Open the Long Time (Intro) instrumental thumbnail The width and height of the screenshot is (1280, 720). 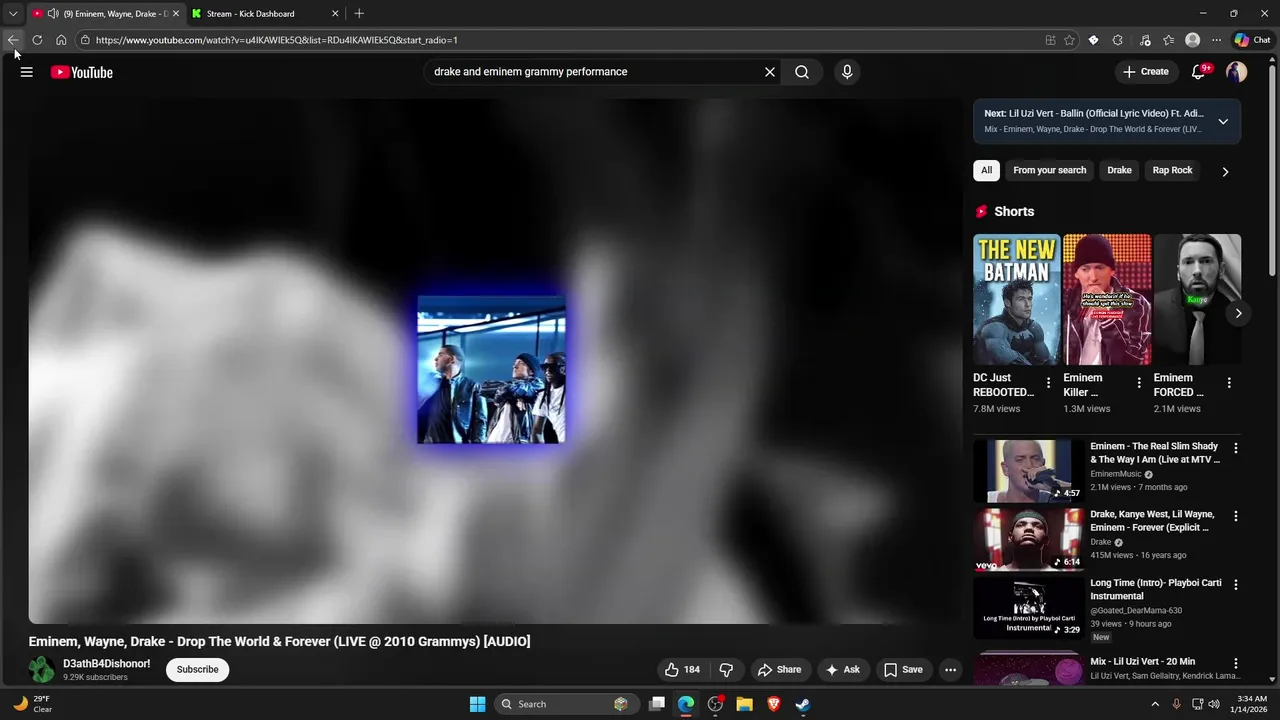[1029, 607]
